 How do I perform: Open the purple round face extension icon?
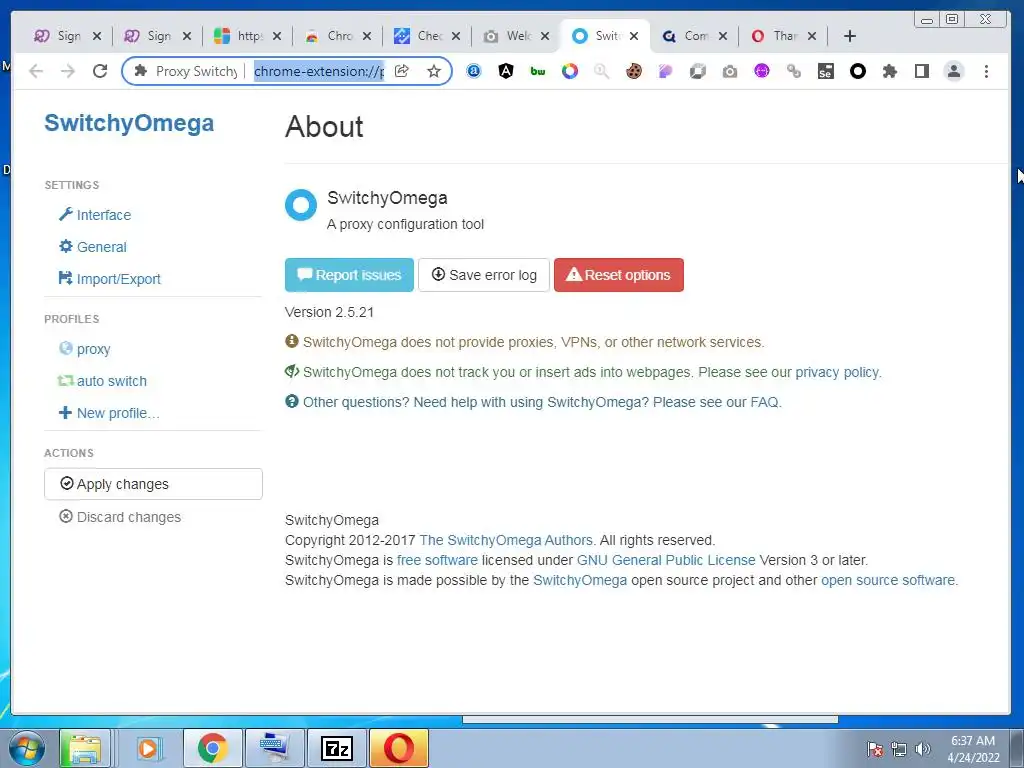(761, 71)
